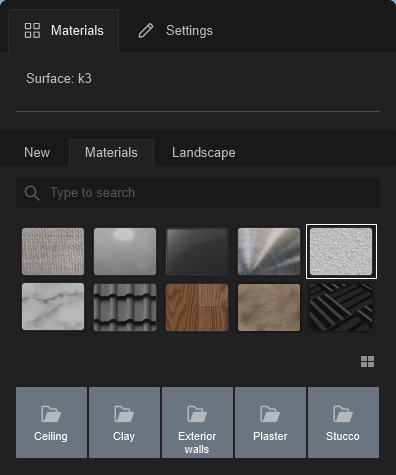Apply the wood parquet material
This screenshot has height=475, width=396.
197,307
